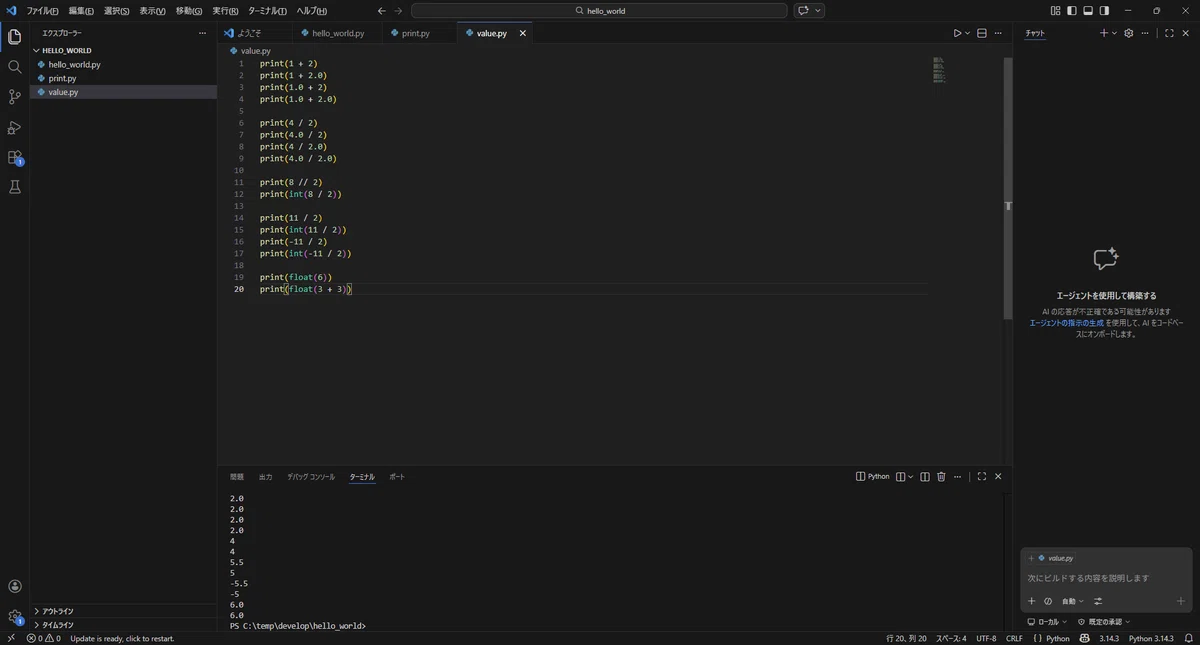Open the 編集 menu

point(81,11)
